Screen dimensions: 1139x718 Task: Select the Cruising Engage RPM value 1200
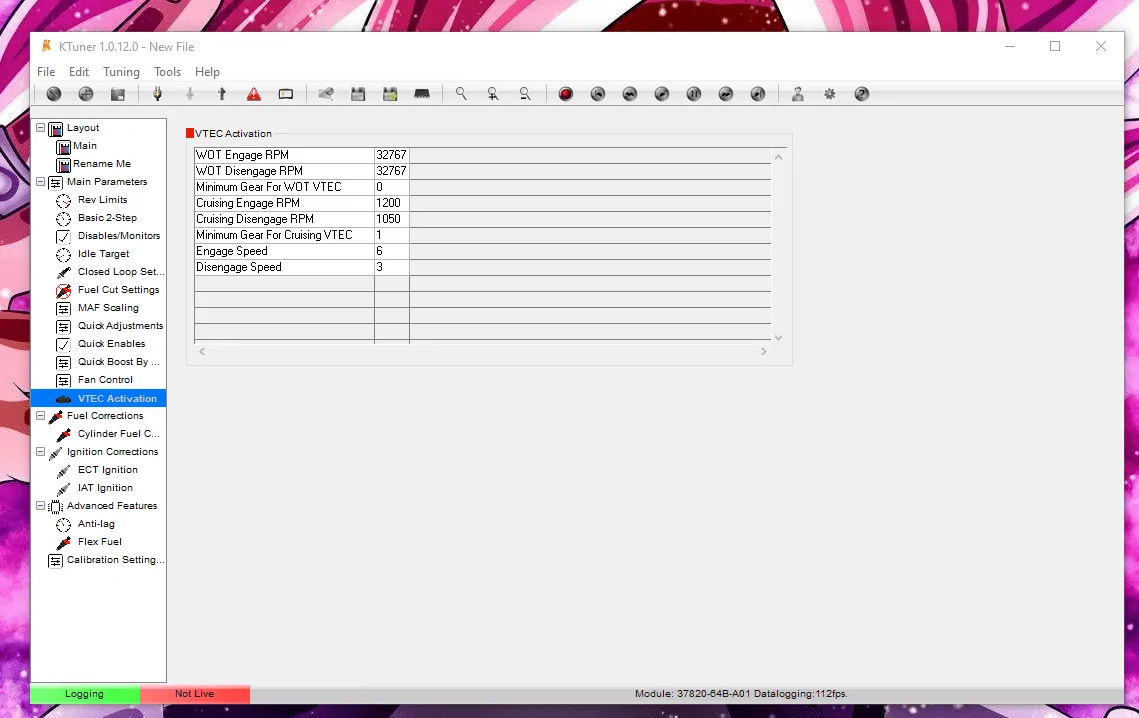click(392, 203)
